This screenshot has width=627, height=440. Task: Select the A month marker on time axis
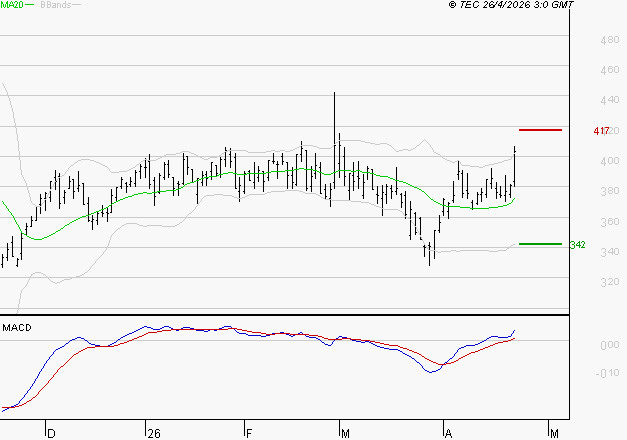click(x=448, y=434)
